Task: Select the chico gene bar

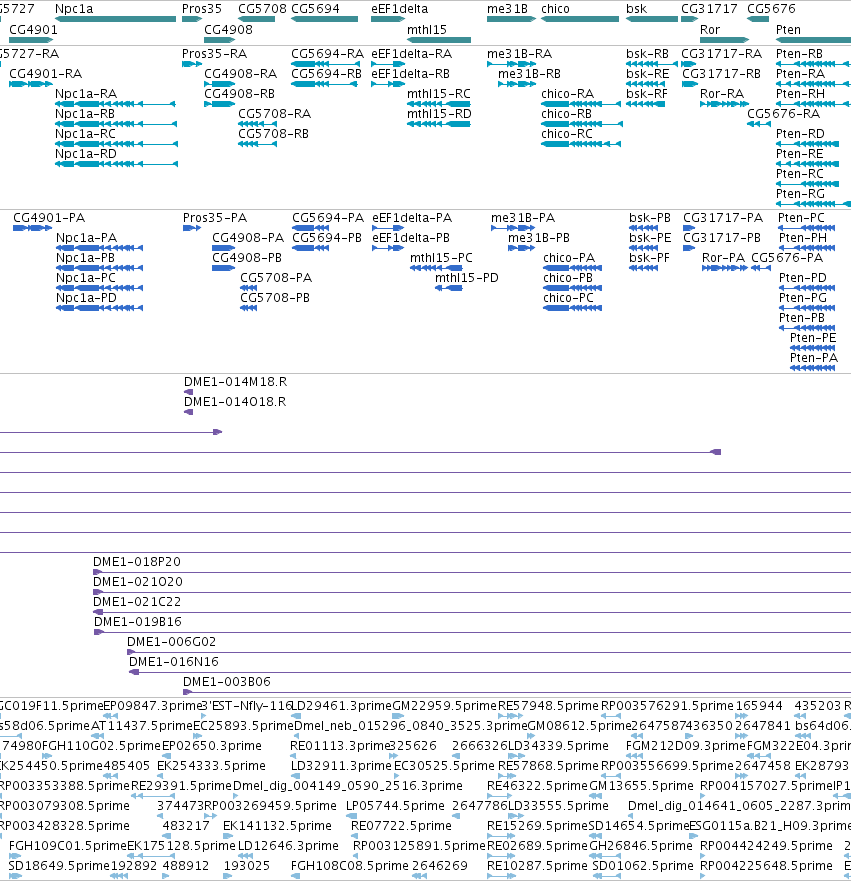Action: [x=580, y=19]
